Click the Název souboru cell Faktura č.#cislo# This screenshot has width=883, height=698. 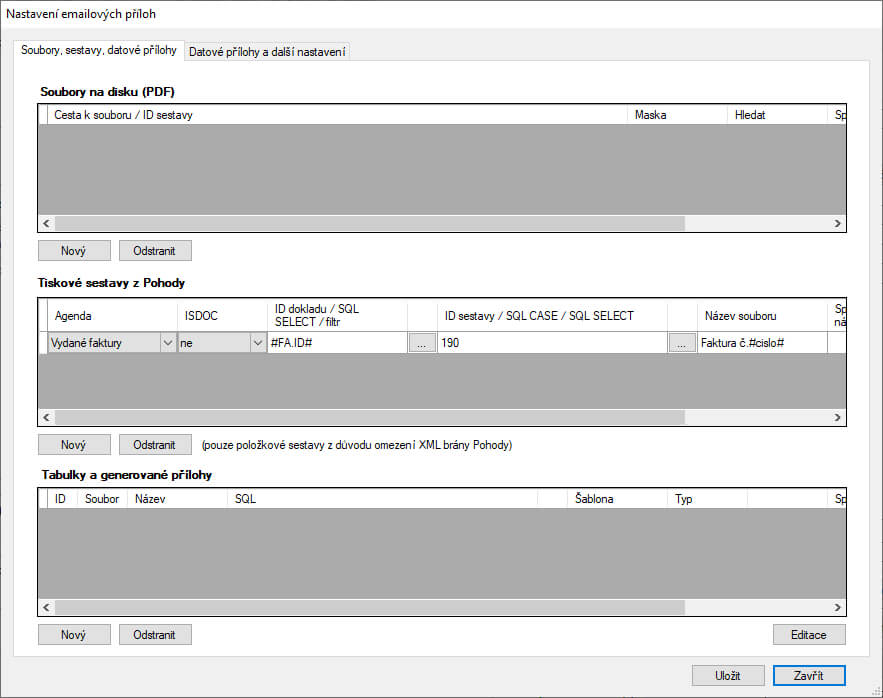click(x=761, y=343)
